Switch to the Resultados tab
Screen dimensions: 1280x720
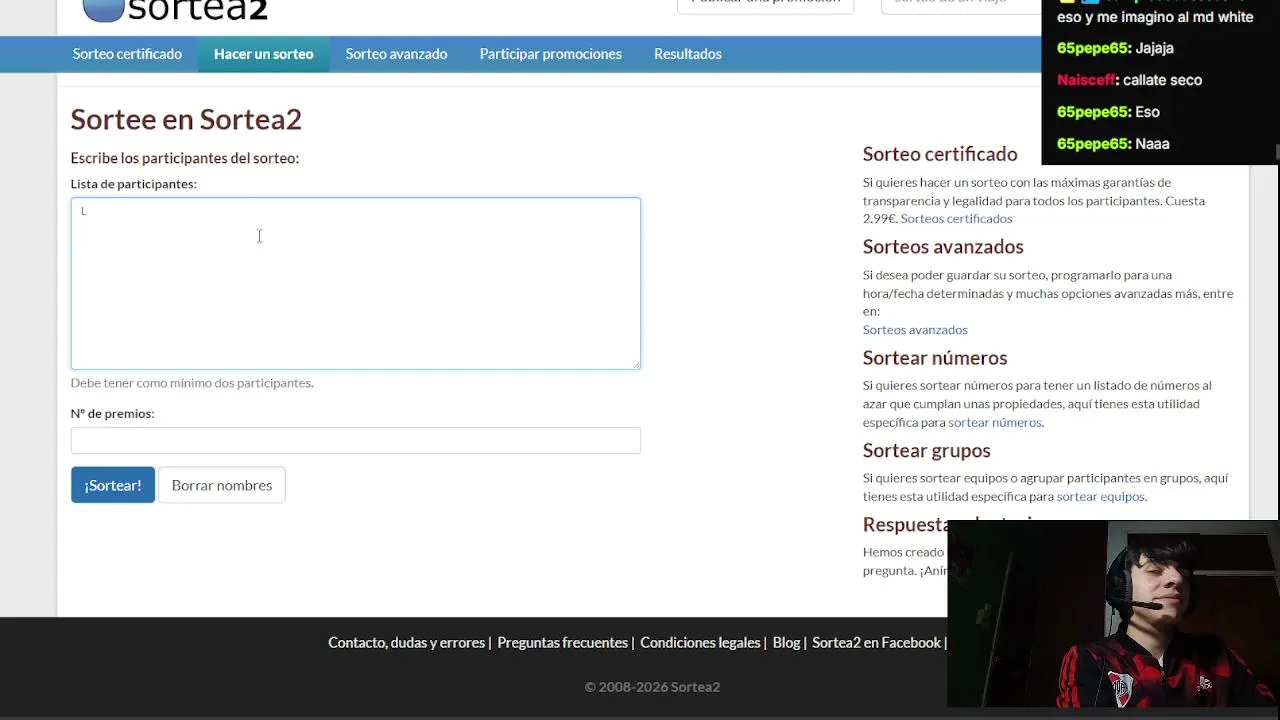pyautogui.click(x=688, y=54)
